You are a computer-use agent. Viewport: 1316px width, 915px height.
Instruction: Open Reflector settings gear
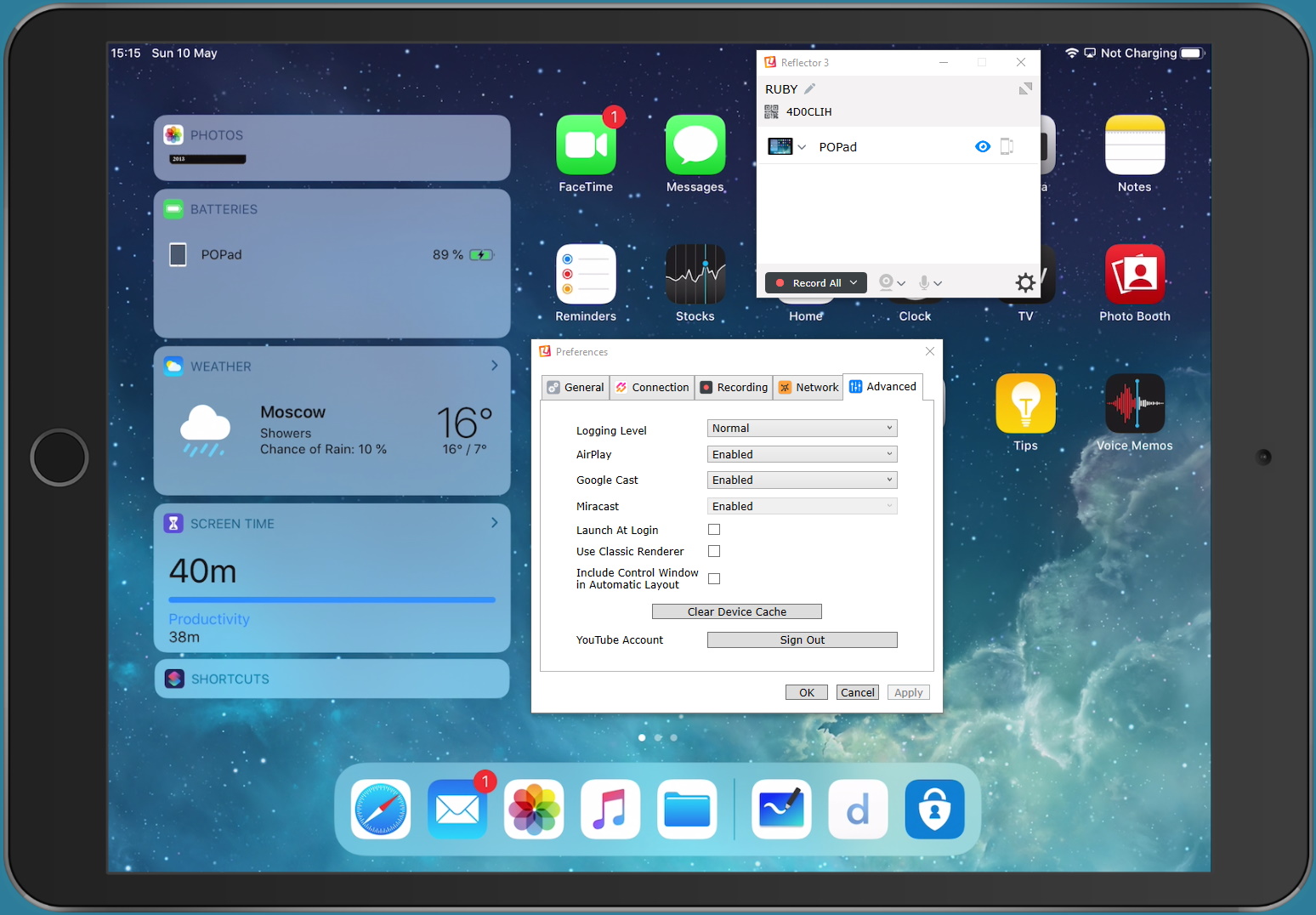tap(1025, 282)
